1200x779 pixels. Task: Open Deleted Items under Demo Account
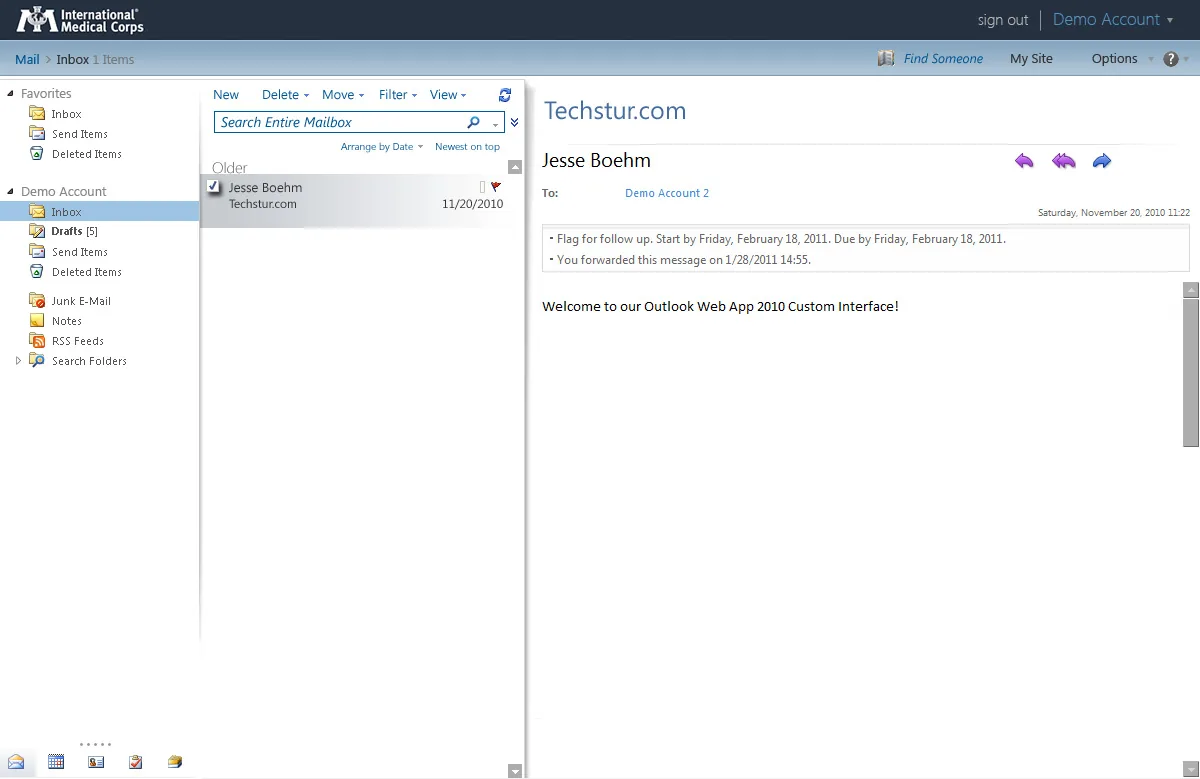(x=86, y=272)
